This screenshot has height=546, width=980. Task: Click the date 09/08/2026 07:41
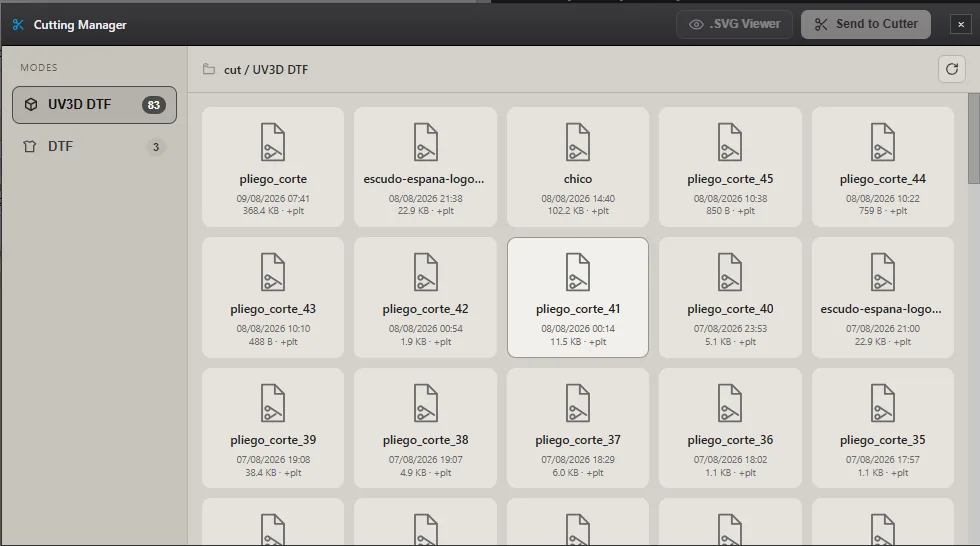click(273, 199)
